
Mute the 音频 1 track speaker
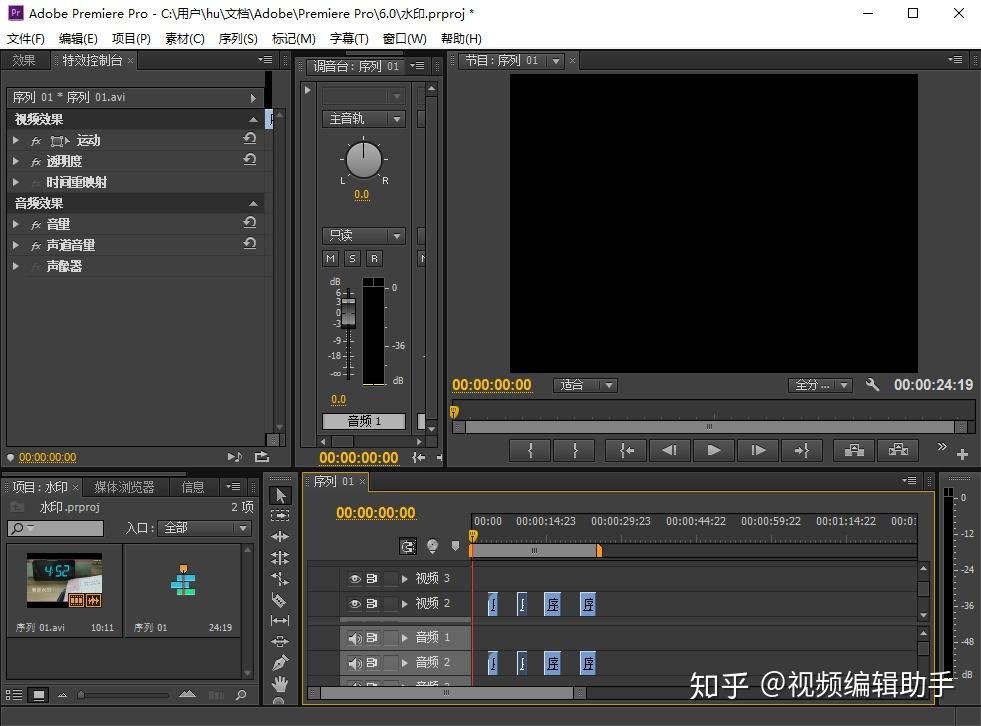355,638
